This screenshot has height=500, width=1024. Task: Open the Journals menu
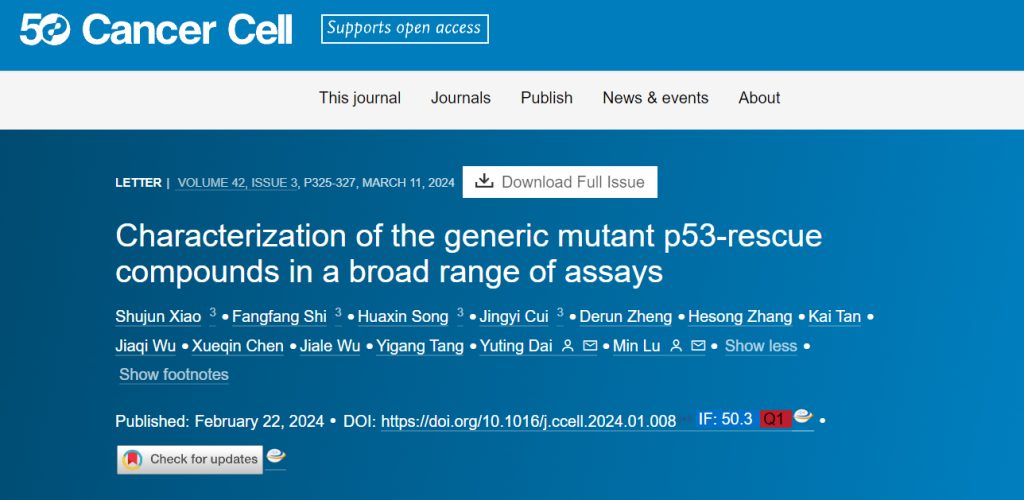[x=461, y=98]
